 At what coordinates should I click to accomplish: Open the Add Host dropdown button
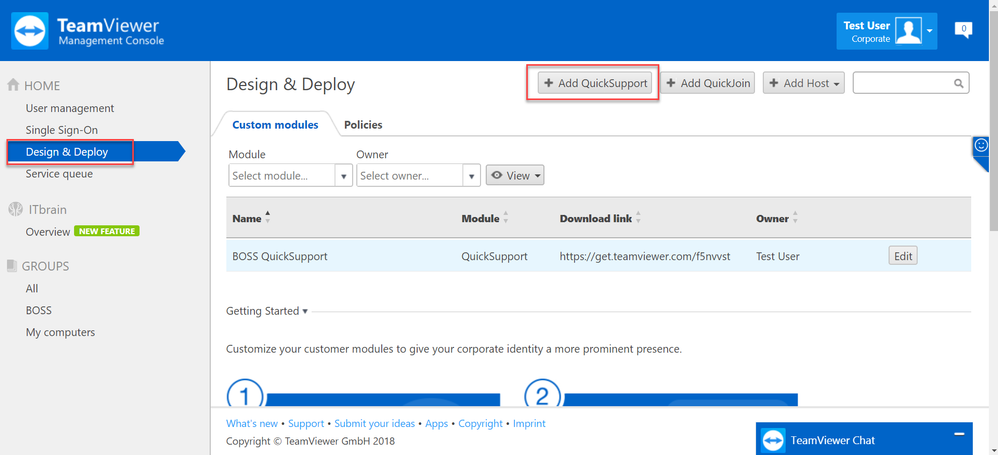click(804, 83)
